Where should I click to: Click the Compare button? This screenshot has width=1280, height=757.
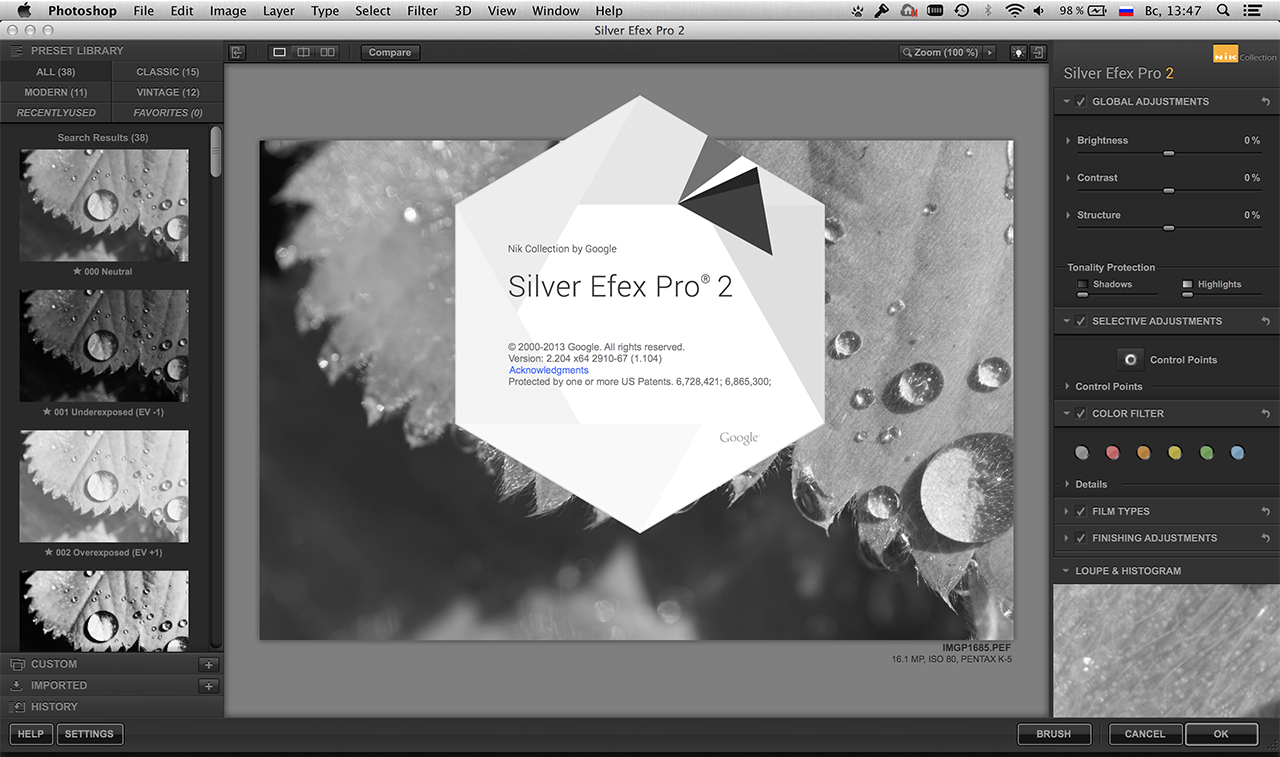pyautogui.click(x=390, y=52)
